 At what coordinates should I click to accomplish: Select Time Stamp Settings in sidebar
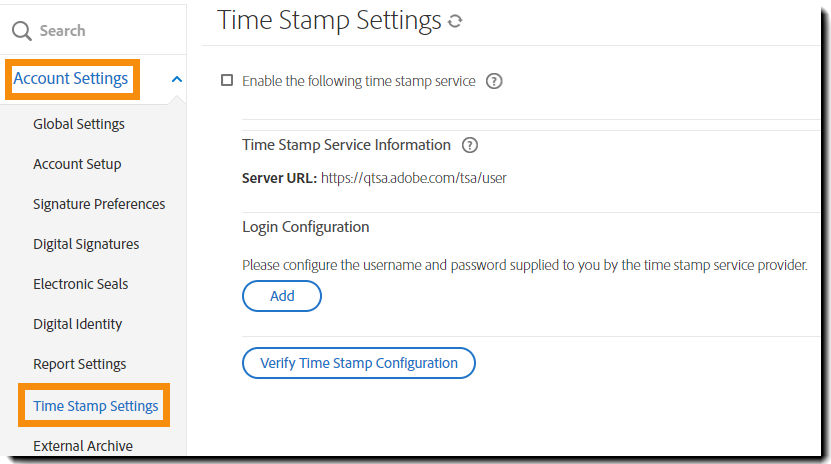tap(96, 406)
